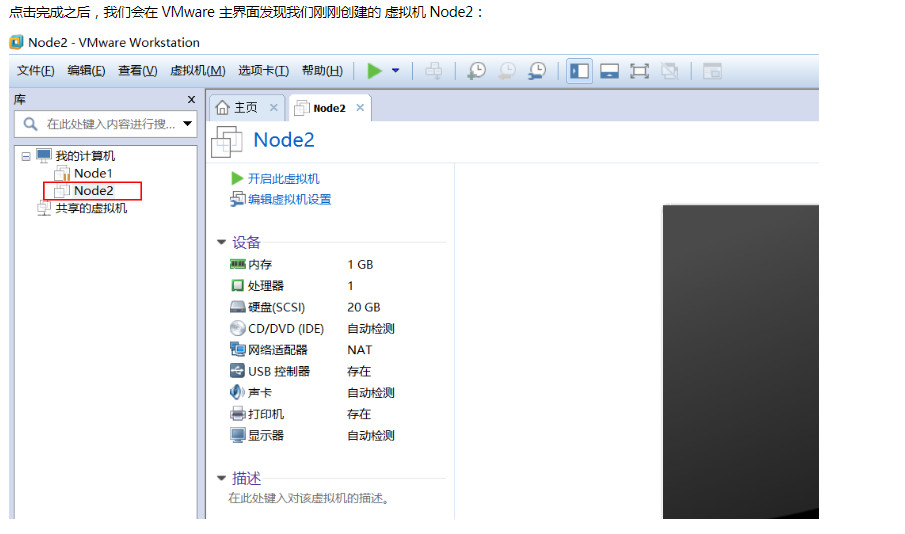The width and height of the screenshot is (905, 534).
Task: Click the 打印机 printer icon
Action: [x=238, y=413]
